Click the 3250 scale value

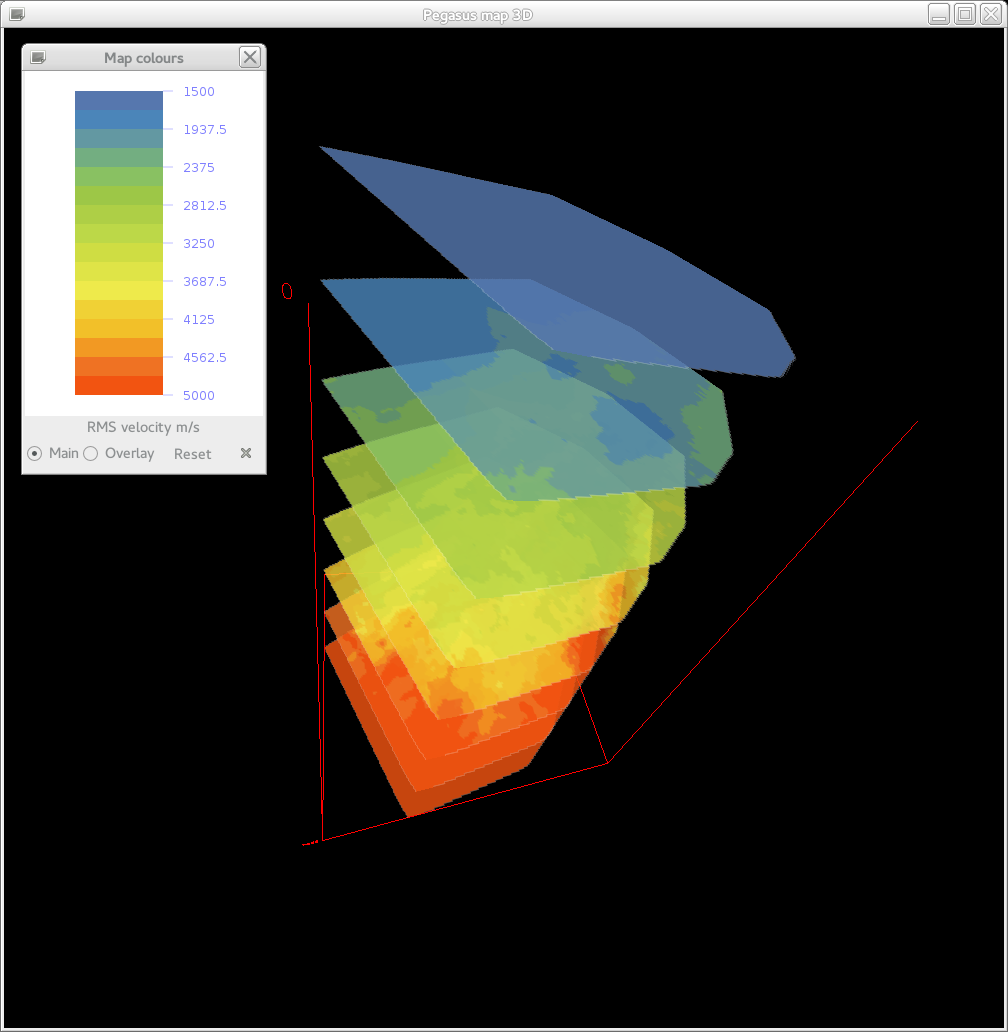pos(199,244)
